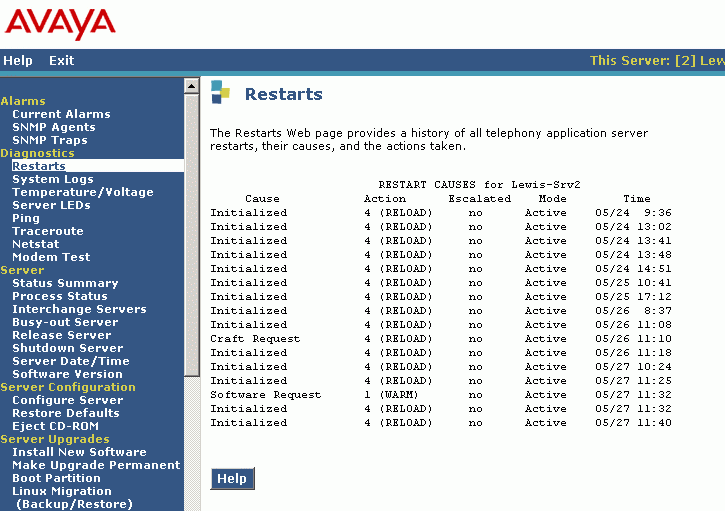The width and height of the screenshot is (725, 511).
Task: Click the time '05/24 14:51'
Action: [633, 269]
